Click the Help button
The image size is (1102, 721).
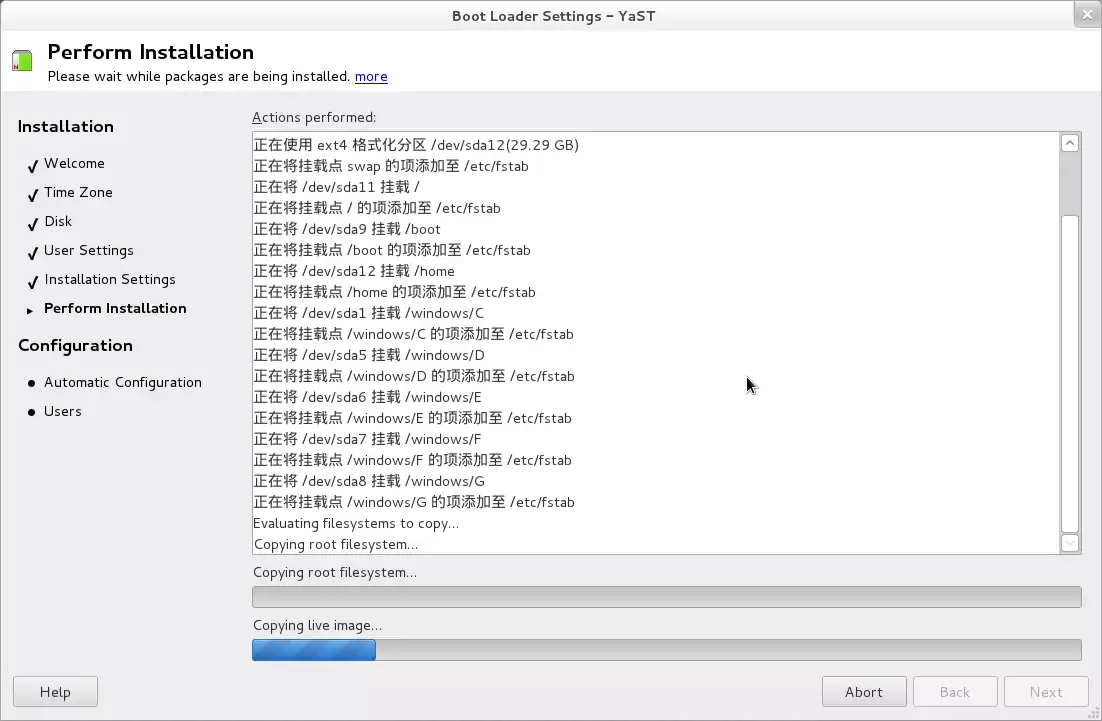coord(55,692)
